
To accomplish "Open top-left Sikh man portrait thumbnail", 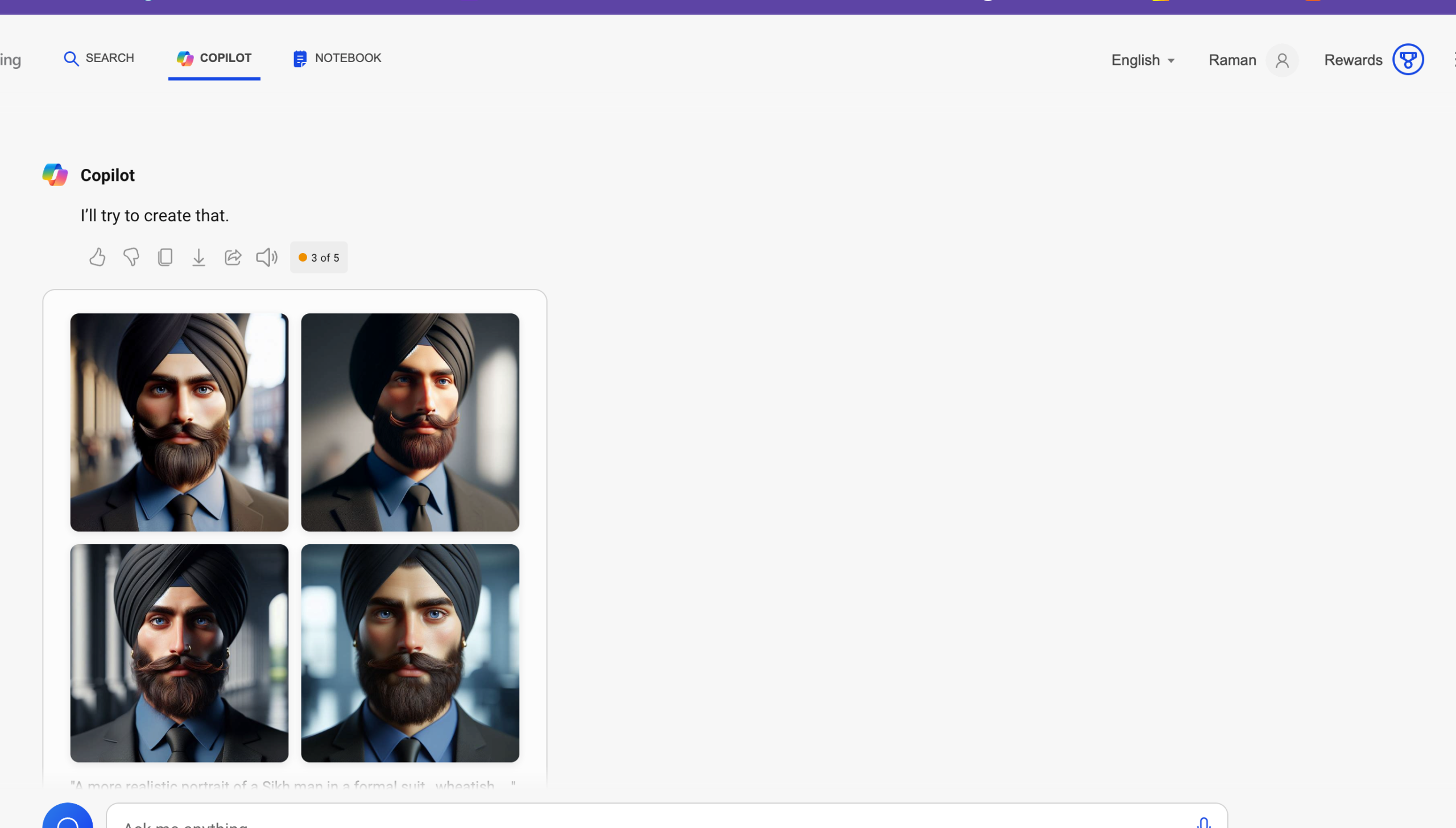I will (179, 422).
